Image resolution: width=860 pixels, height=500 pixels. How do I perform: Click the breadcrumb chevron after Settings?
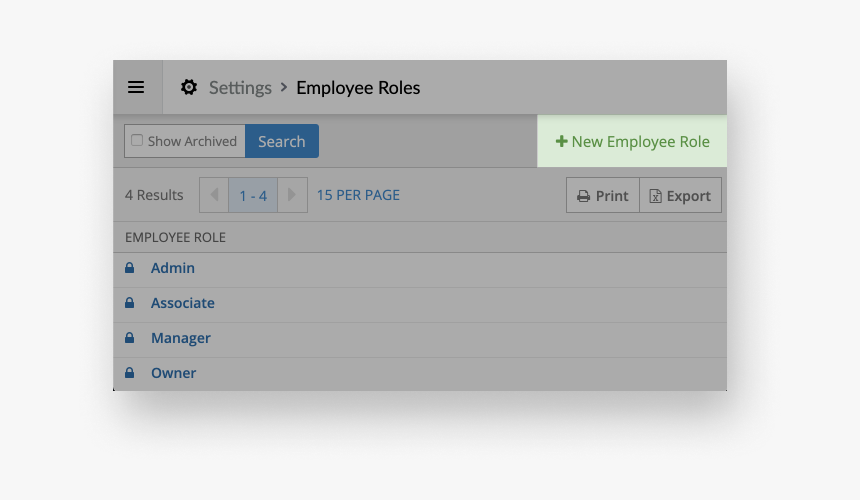(x=284, y=87)
